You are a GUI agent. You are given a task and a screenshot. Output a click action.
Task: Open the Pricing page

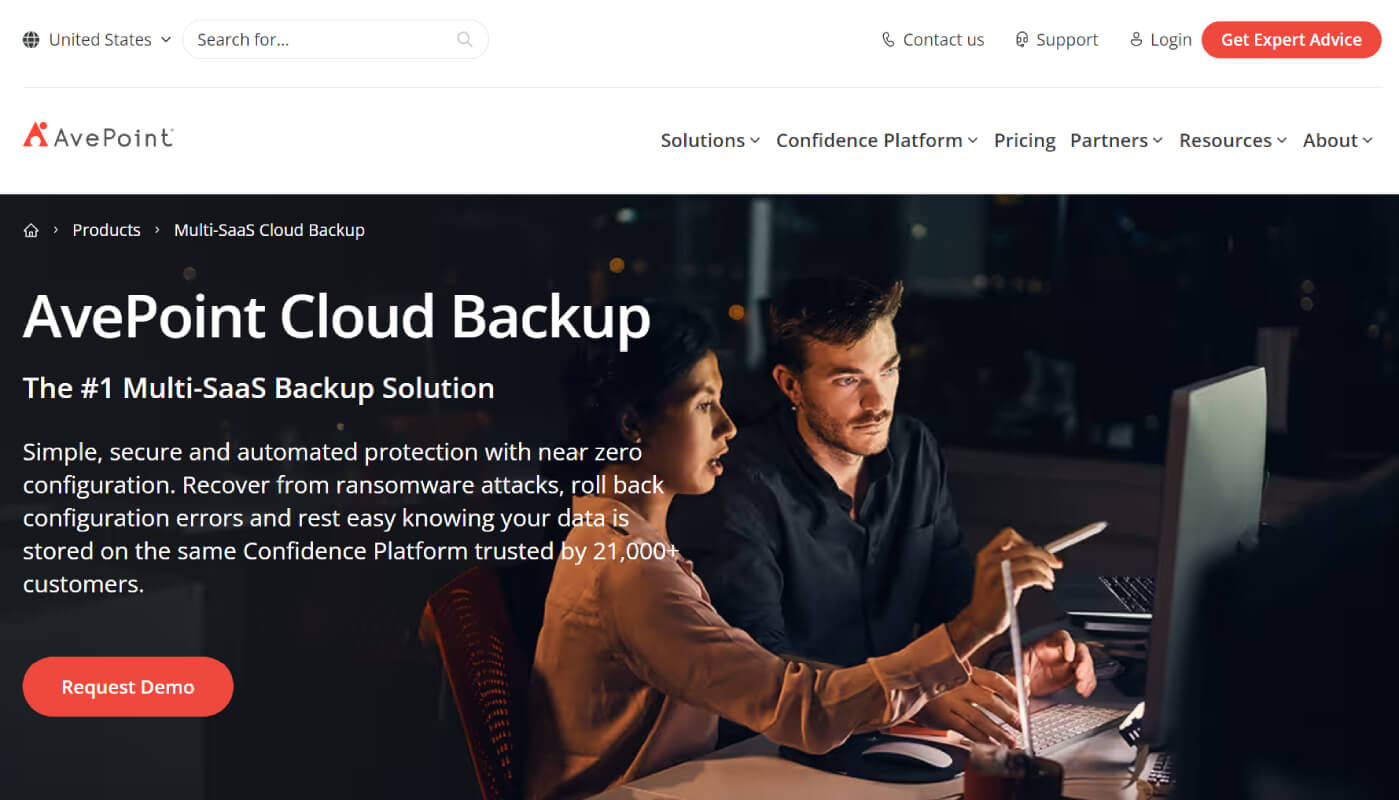click(x=1024, y=140)
